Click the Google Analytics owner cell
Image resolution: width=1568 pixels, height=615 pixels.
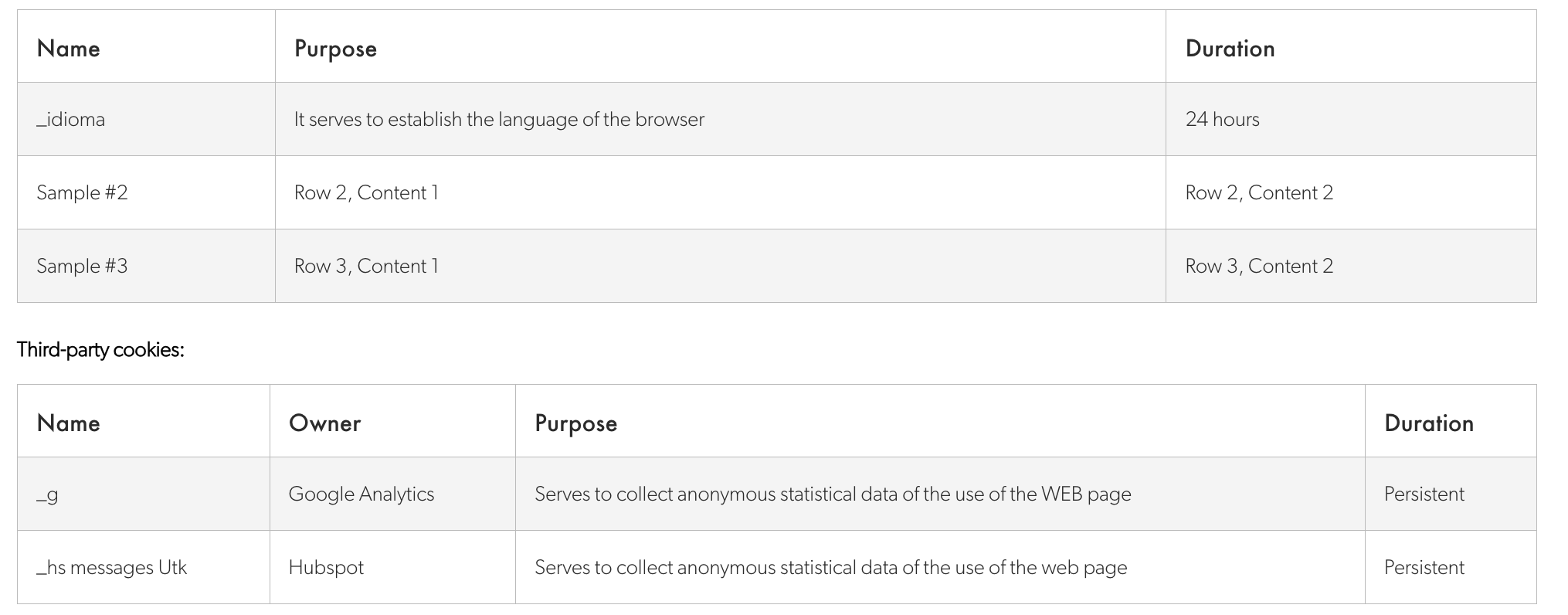click(x=392, y=494)
